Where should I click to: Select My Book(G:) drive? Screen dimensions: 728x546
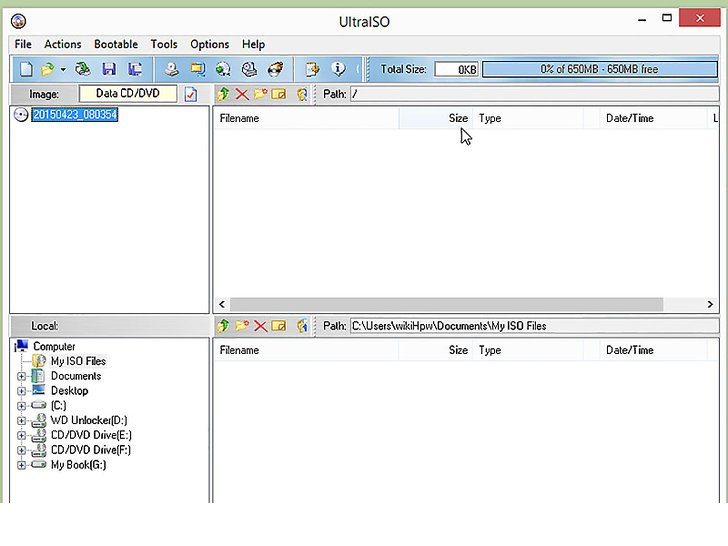click(x=78, y=465)
